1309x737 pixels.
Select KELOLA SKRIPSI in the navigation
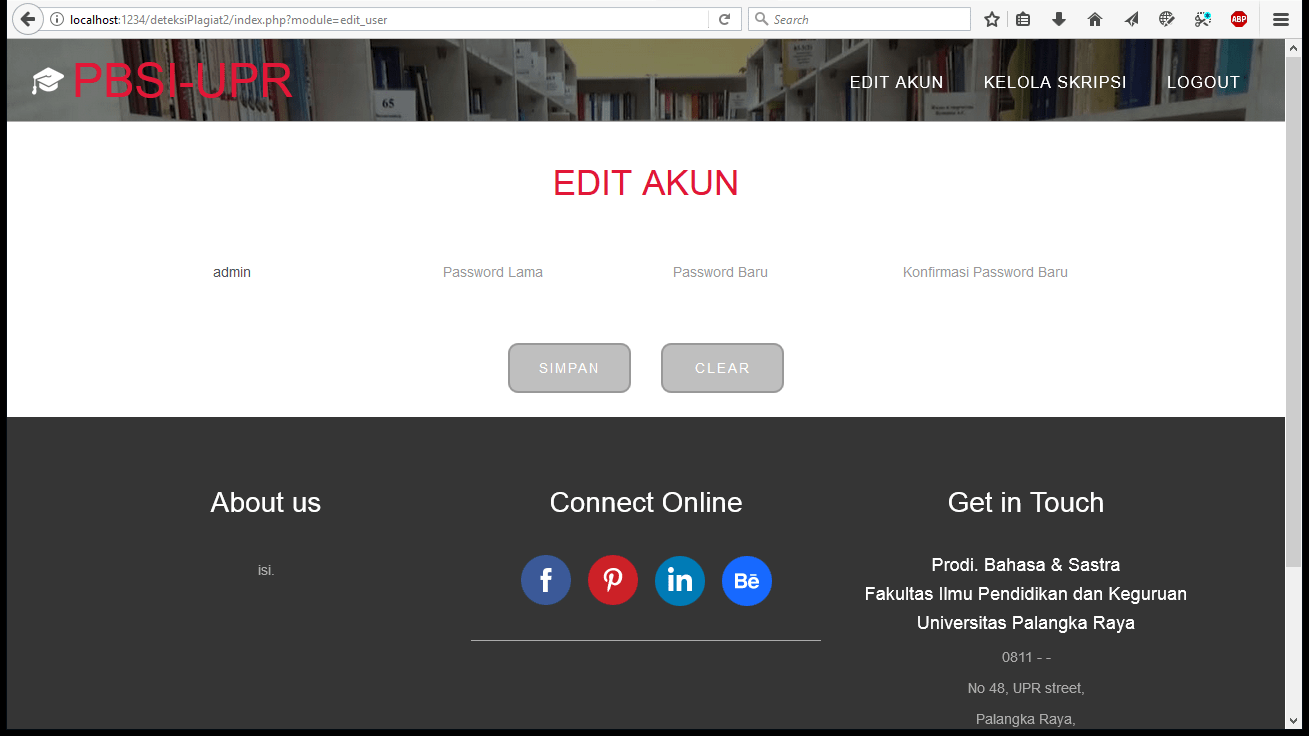click(1055, 82)
